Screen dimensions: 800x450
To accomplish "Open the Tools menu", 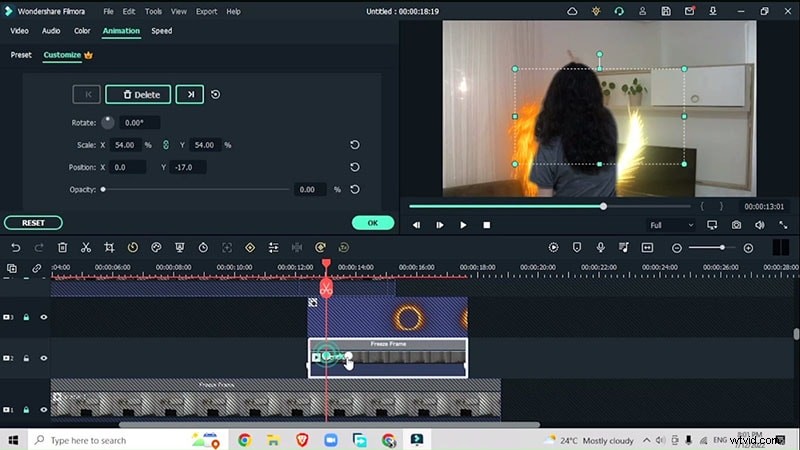I will click(x=153, y=12).
